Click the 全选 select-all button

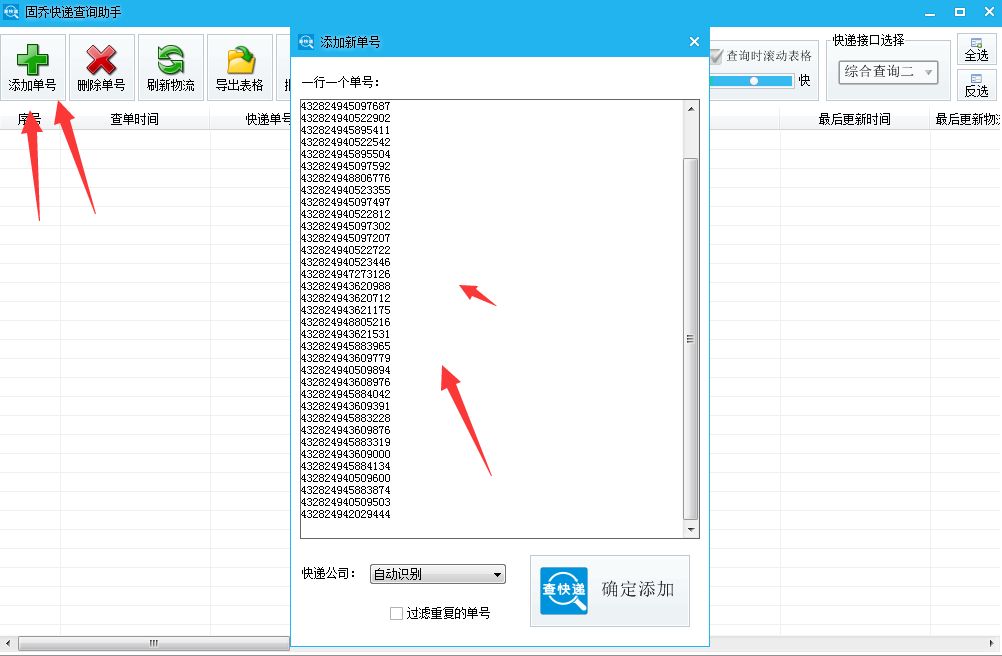coord(976,49)
